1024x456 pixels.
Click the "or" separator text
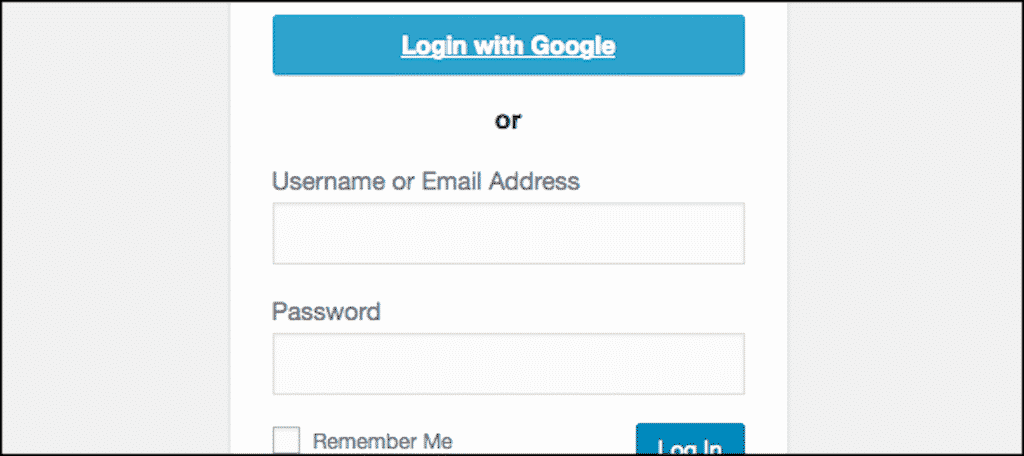point(508,121)
